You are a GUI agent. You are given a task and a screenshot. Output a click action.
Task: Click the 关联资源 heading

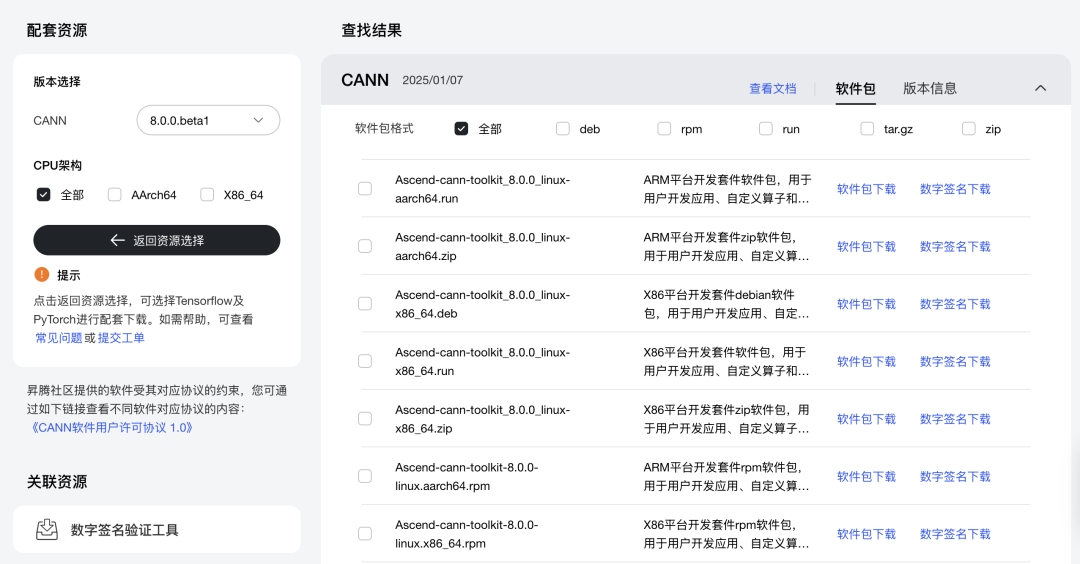pos(57,481)
